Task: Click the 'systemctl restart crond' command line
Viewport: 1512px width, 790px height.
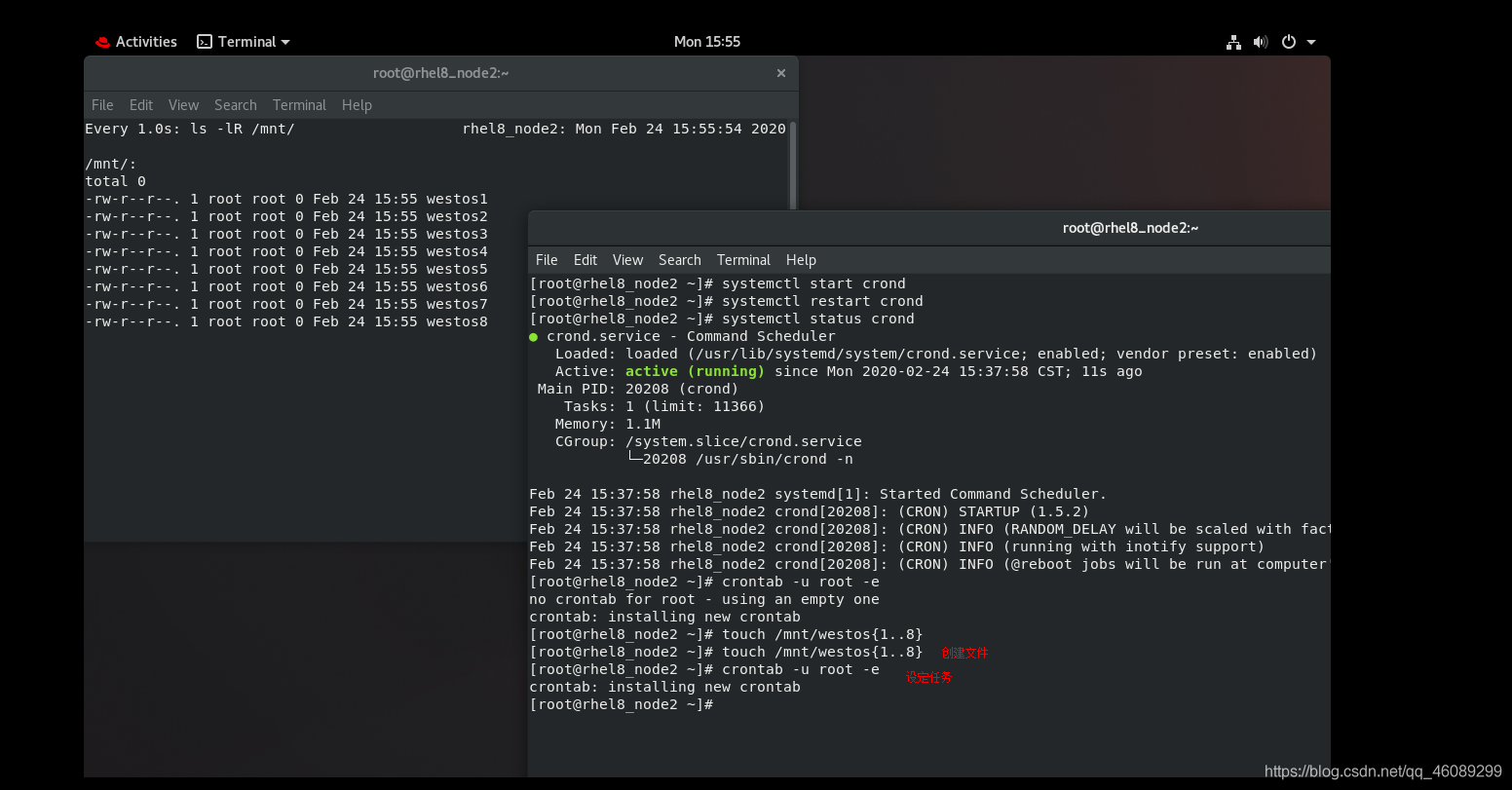Action: coord(726,301)
